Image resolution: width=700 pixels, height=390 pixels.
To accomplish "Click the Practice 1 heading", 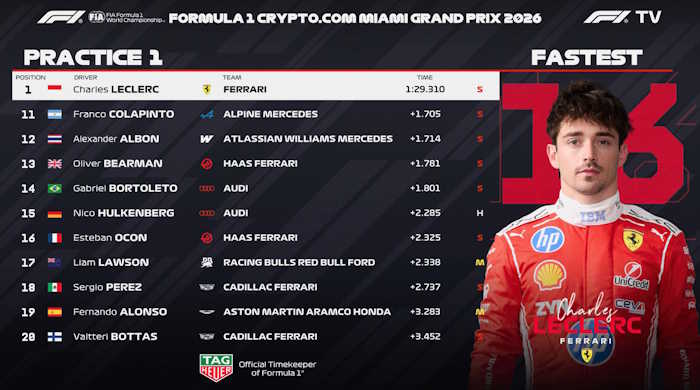I will click(93, 58).
